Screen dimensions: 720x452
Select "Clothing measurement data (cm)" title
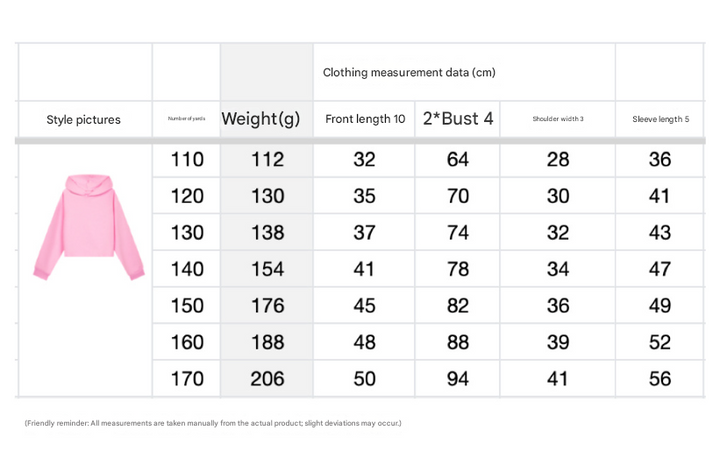[x=409, y=72]
